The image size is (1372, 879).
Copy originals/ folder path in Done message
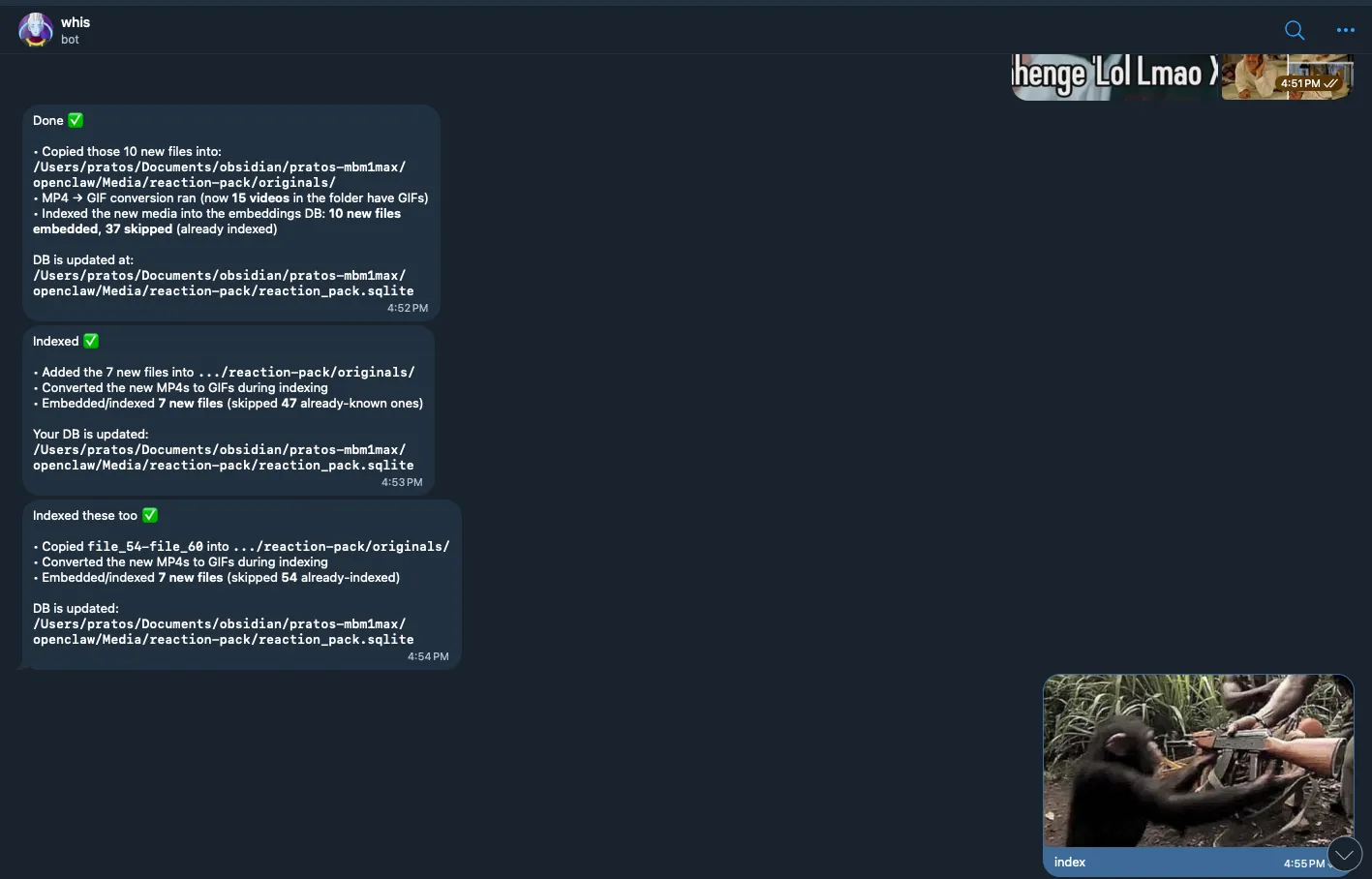219,174
